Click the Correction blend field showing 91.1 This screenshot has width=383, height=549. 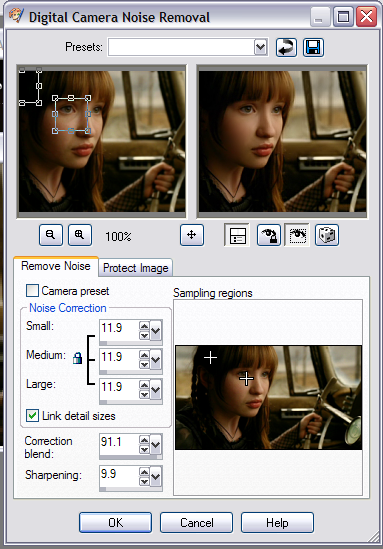click(119, 443)
